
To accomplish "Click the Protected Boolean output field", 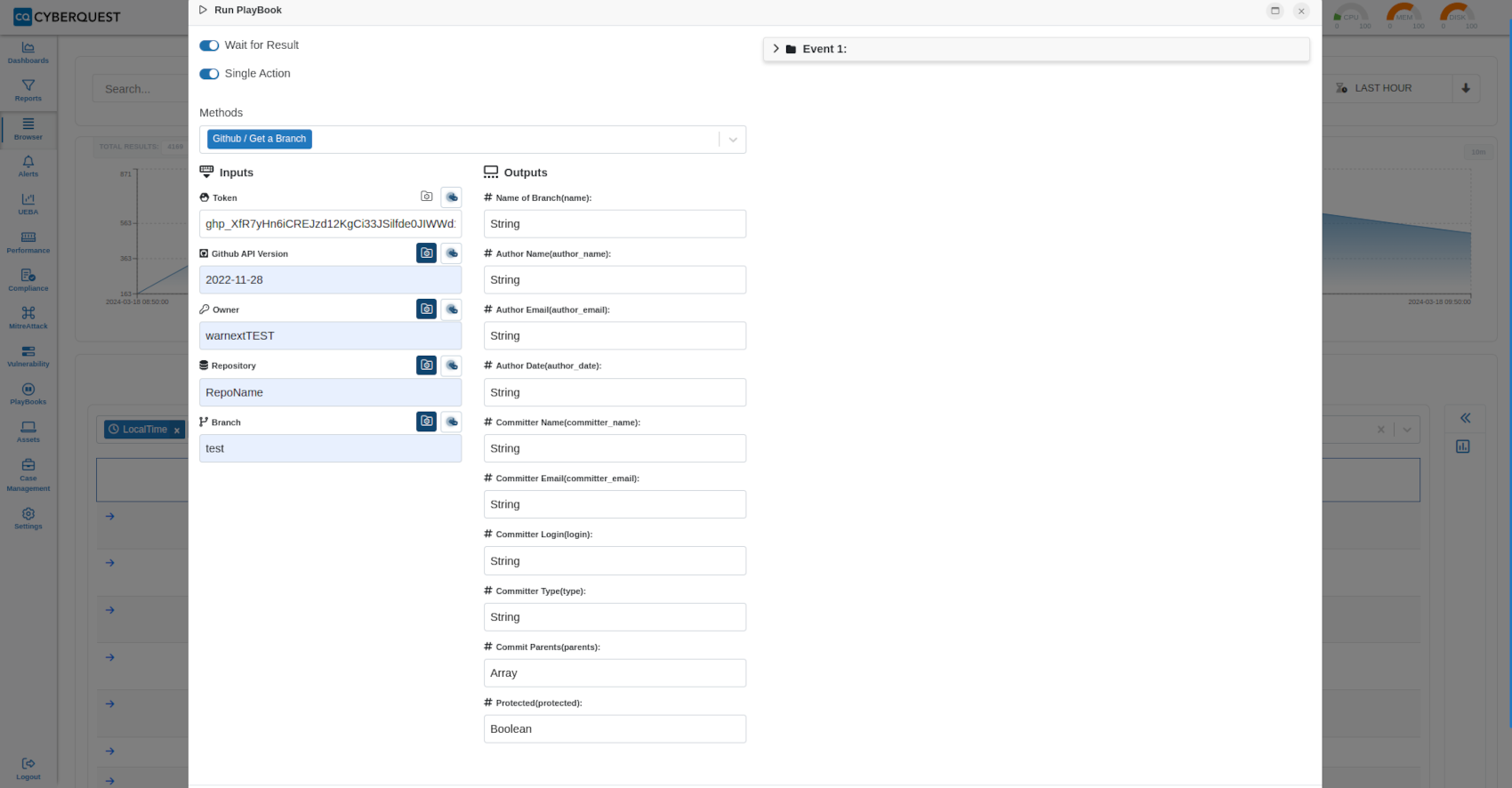I will point(615,729).
